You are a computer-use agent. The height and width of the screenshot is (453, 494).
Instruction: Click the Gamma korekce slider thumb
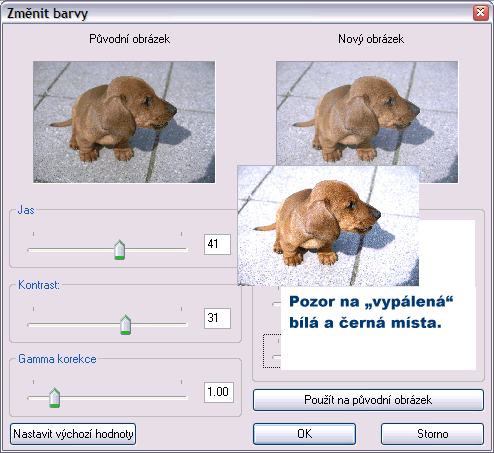point(54,398)
